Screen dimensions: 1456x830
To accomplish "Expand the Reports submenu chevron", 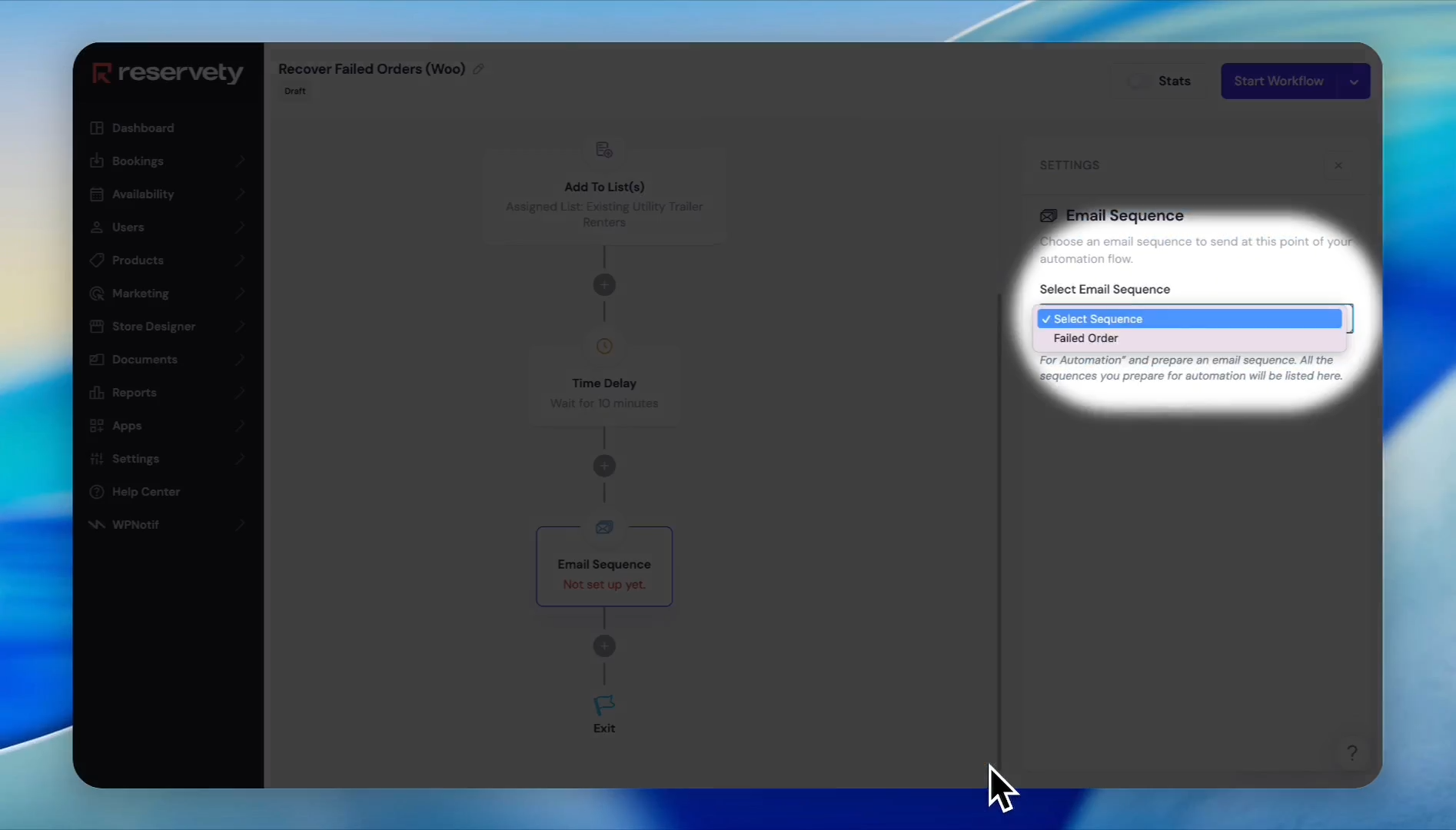I will 241,392.
